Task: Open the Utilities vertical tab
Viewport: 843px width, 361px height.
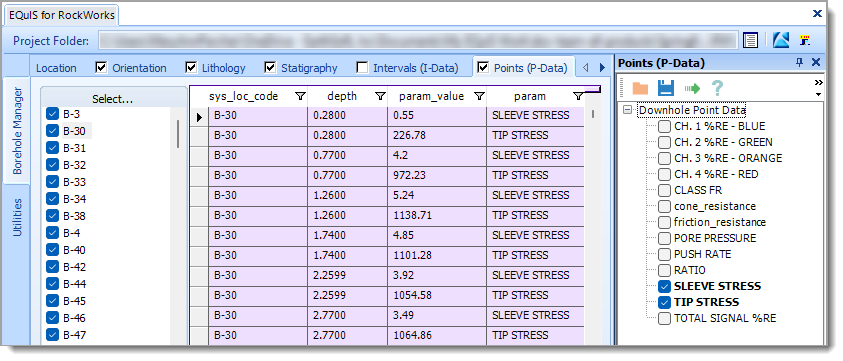Action: coord(17,217)
